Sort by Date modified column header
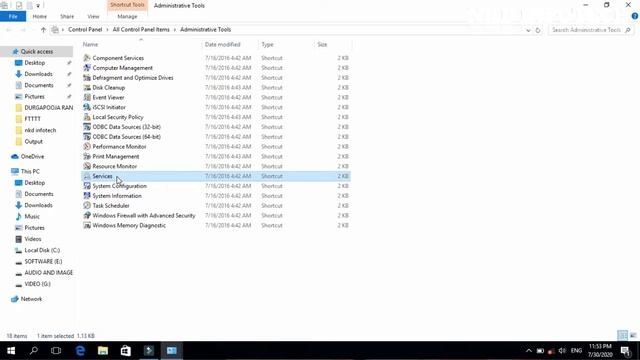 pyautogui.click(x=222, y=44)
